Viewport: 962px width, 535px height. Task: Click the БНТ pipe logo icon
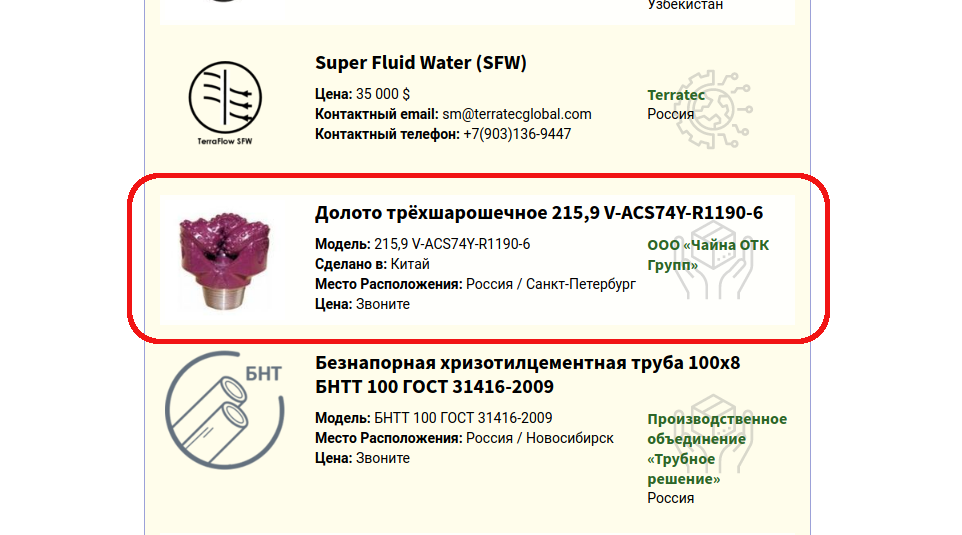point(224,412)
